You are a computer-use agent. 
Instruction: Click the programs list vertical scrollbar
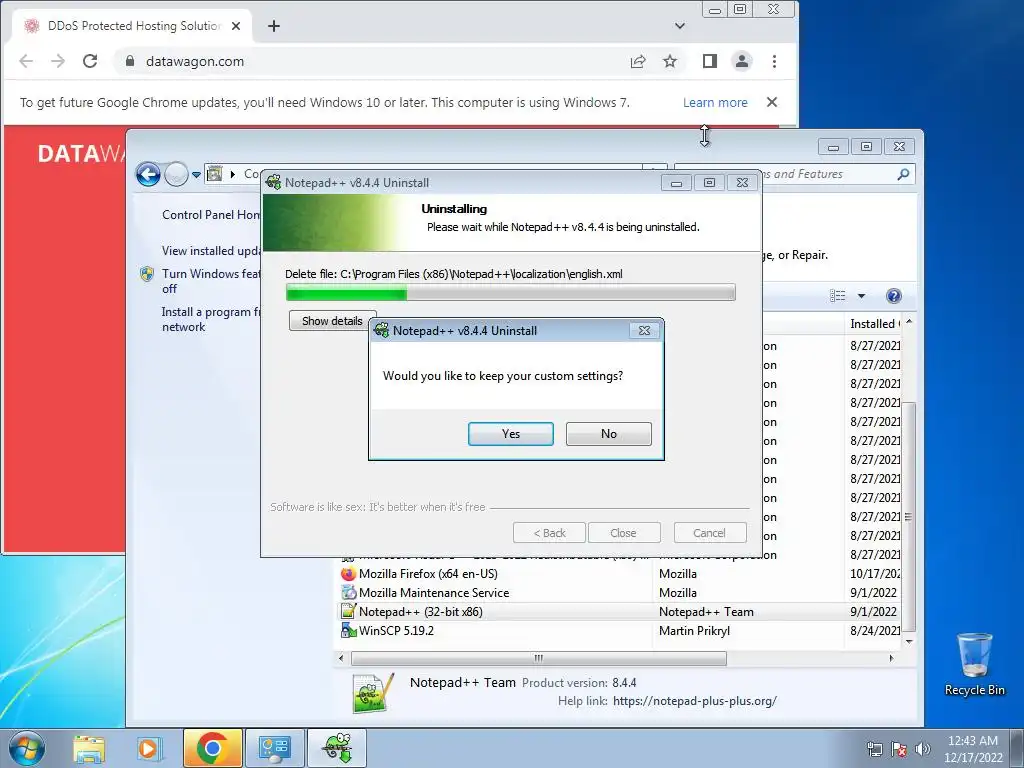tap(908, 516)
